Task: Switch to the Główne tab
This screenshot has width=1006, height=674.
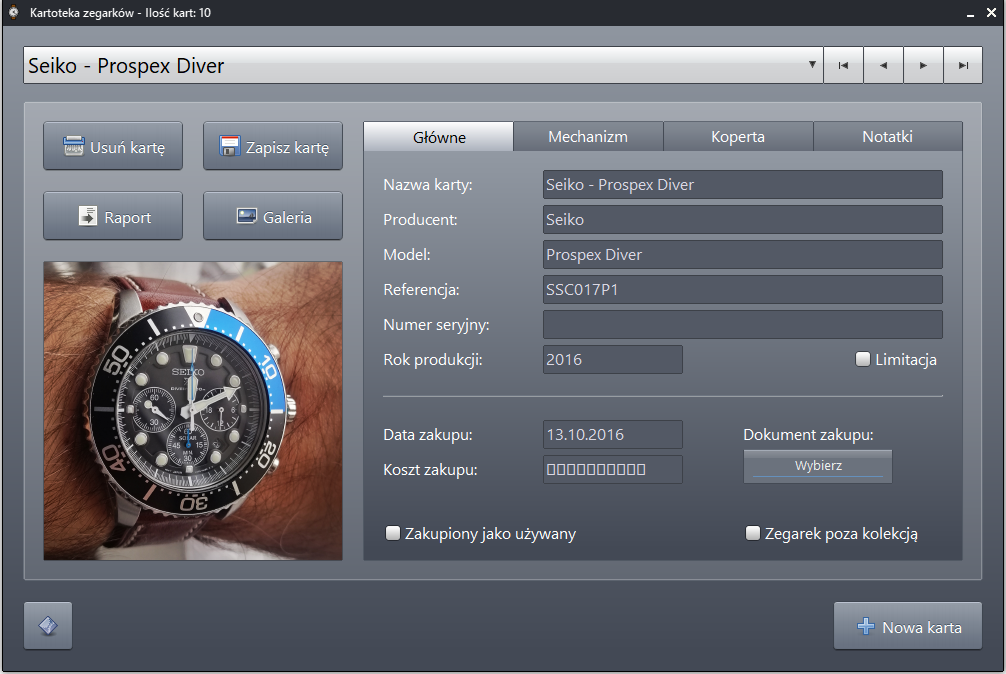Action: click(x=439, y=137)
